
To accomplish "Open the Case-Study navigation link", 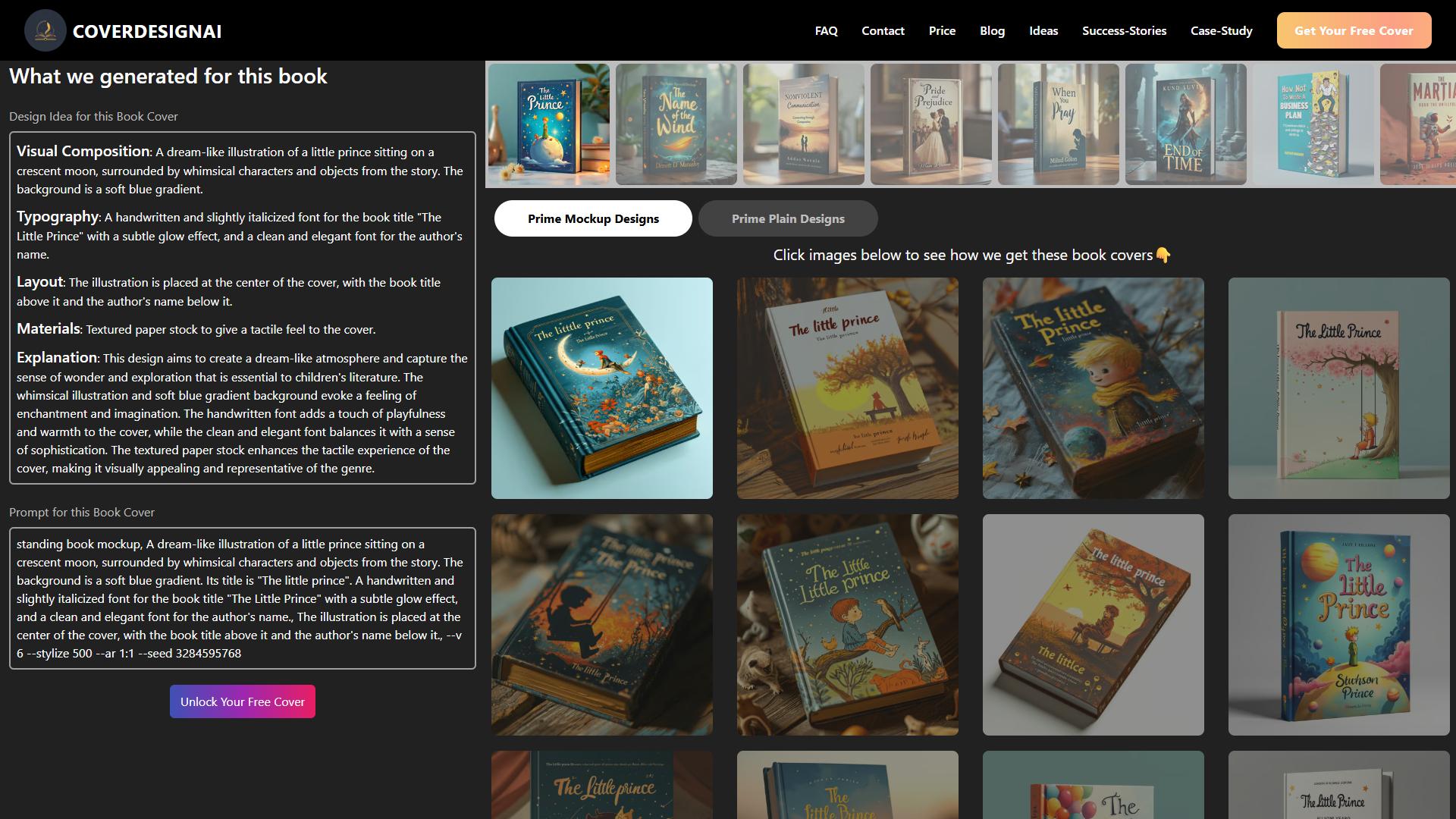I will click(1221, 30).
